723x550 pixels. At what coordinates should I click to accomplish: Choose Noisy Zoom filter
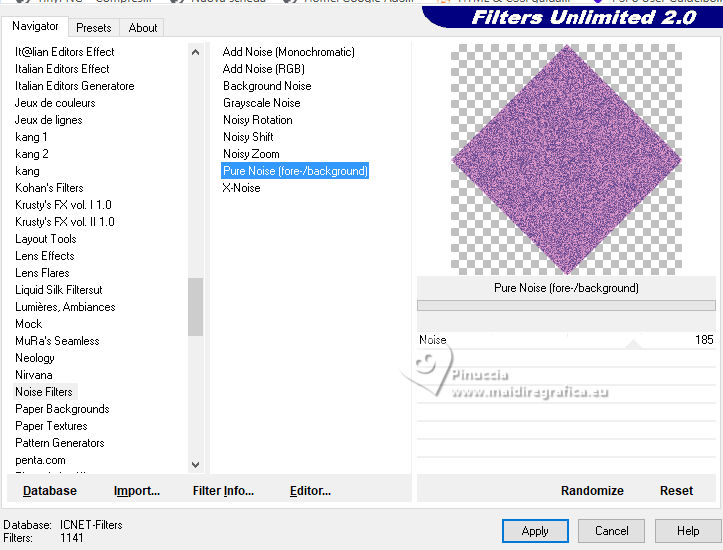251,154
